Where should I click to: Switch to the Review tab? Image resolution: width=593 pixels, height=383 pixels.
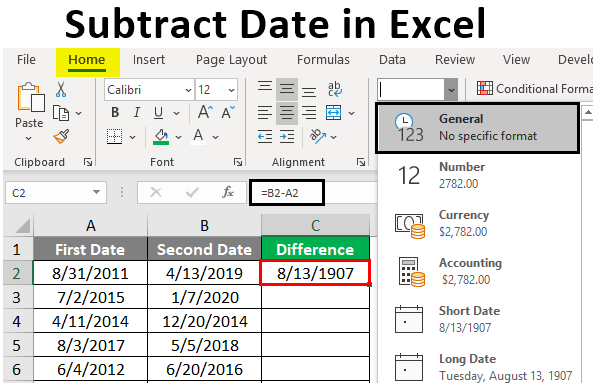[x=455, y=59]
